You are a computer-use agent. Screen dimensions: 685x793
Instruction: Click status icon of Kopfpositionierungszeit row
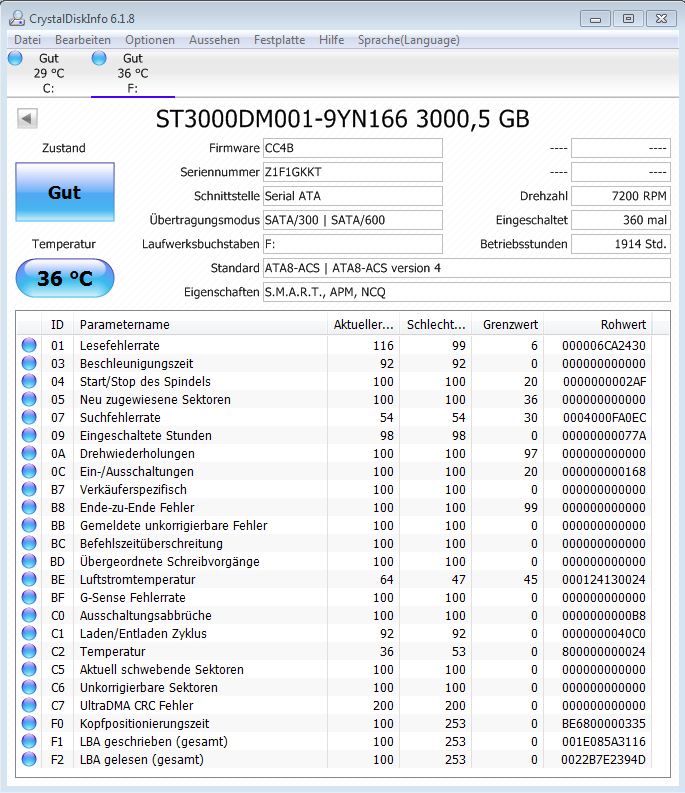coord(29,723)
